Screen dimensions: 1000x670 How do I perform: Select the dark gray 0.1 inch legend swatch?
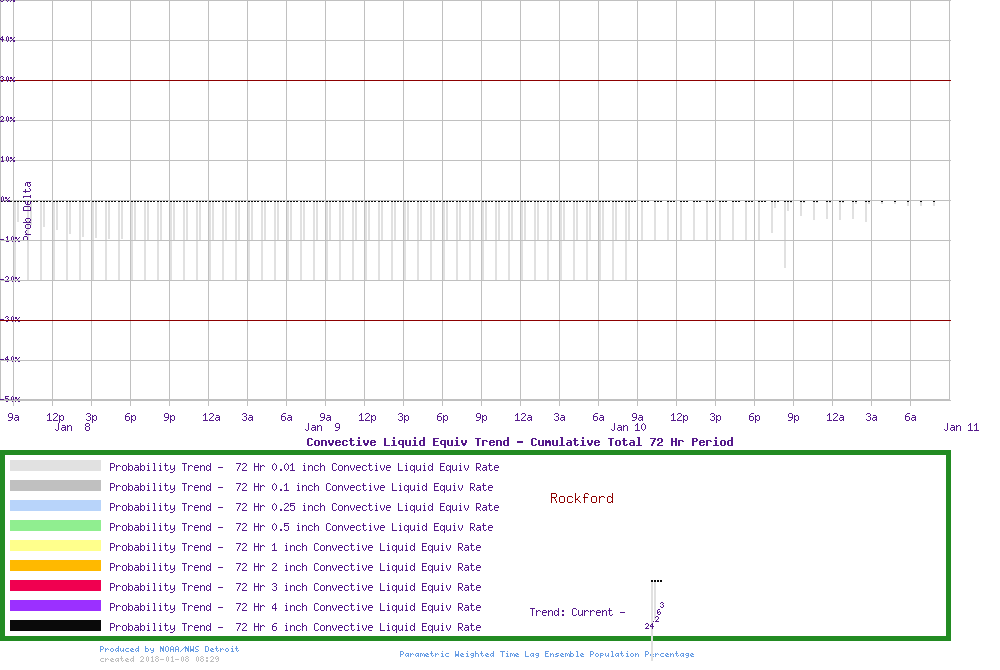click(55, 486)
